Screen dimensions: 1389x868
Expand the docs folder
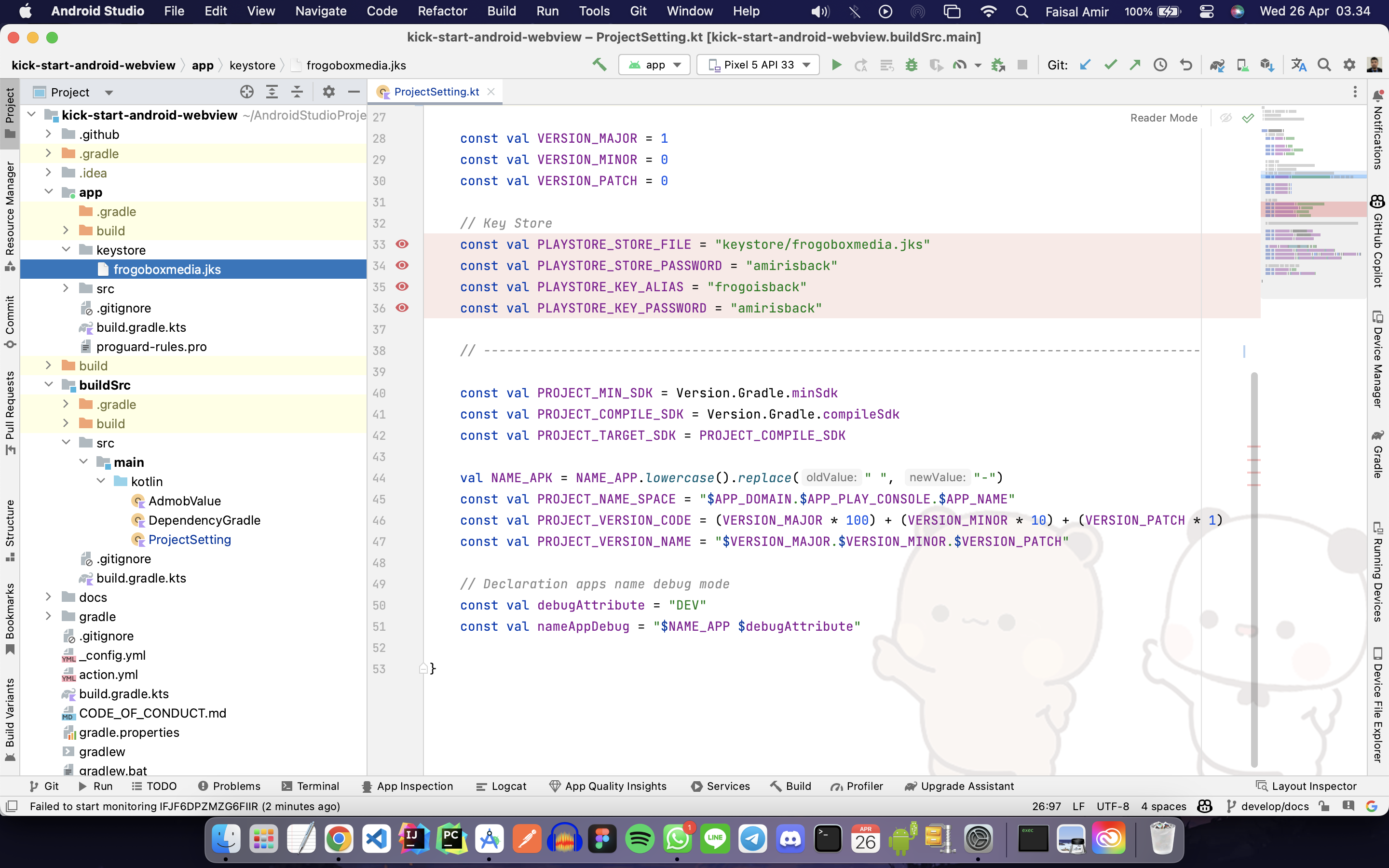pos(49,597)
